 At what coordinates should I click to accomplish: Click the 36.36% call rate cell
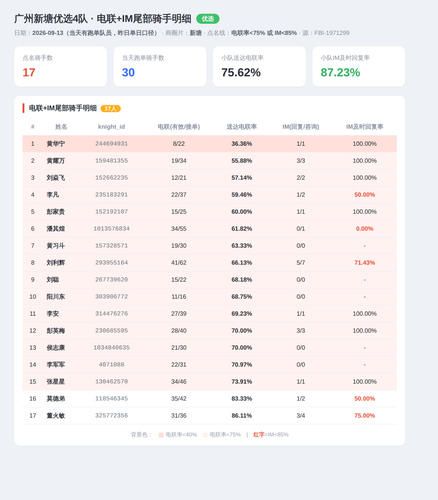tap(242, 144)
